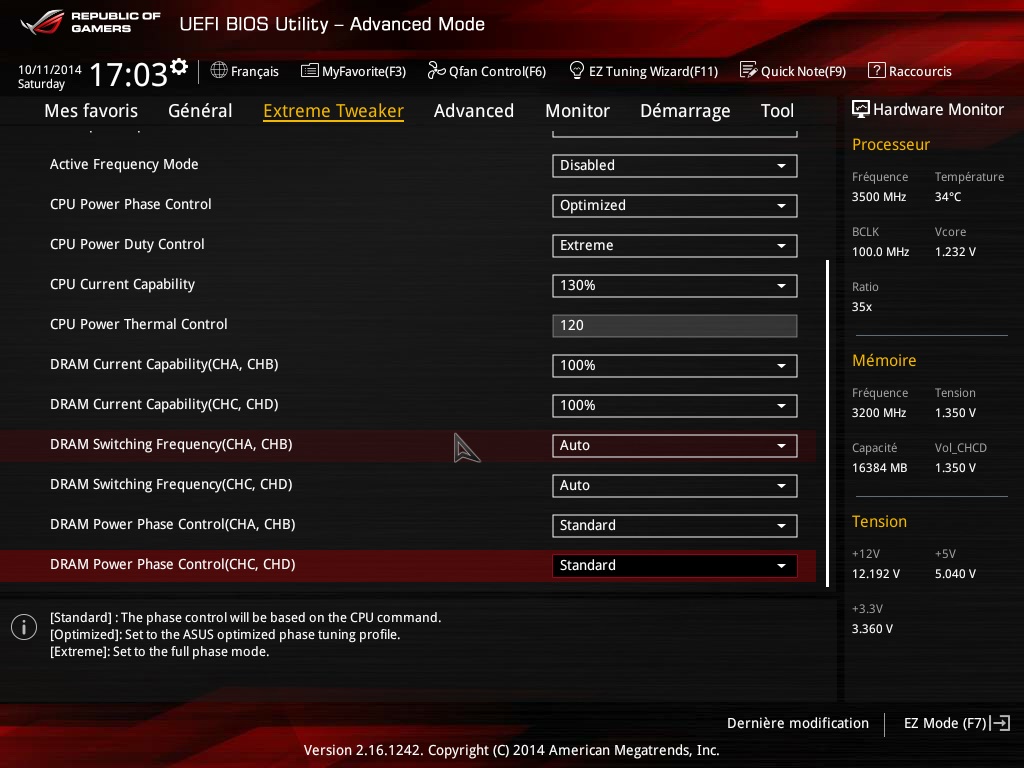
Task: Click the EZ Mode exit arrow icon
Action: click(x=1002, y=723)
